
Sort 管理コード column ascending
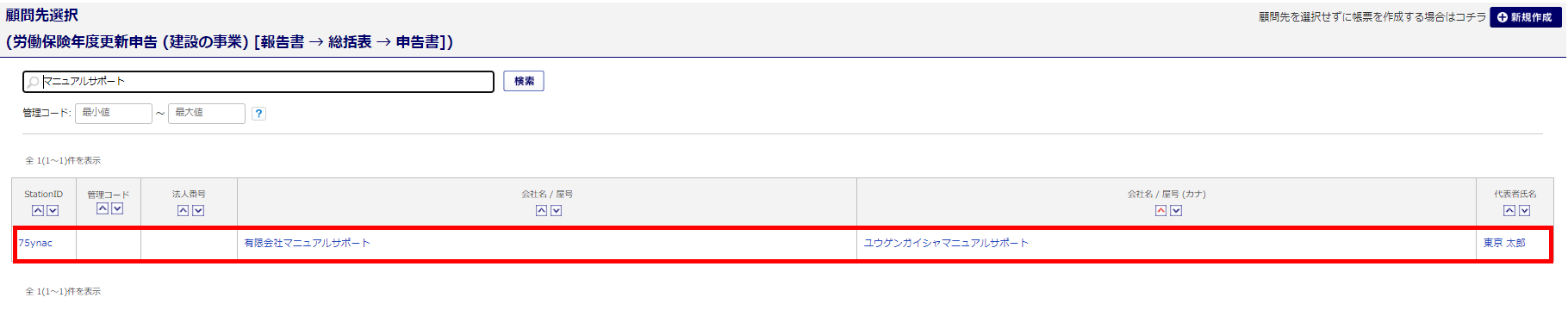tap(103, 209)
